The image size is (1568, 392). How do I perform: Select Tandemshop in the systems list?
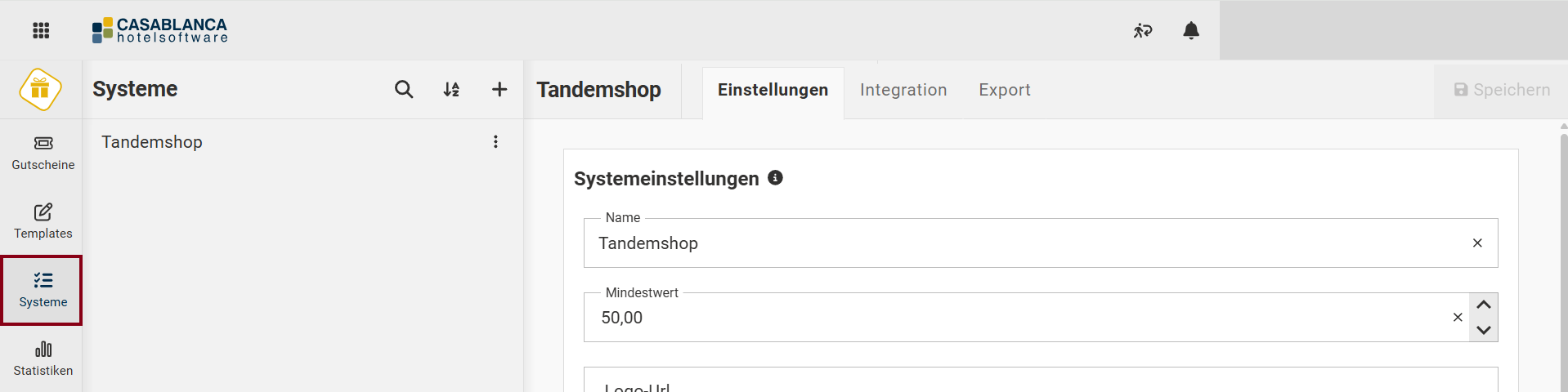tap(152, 142)
